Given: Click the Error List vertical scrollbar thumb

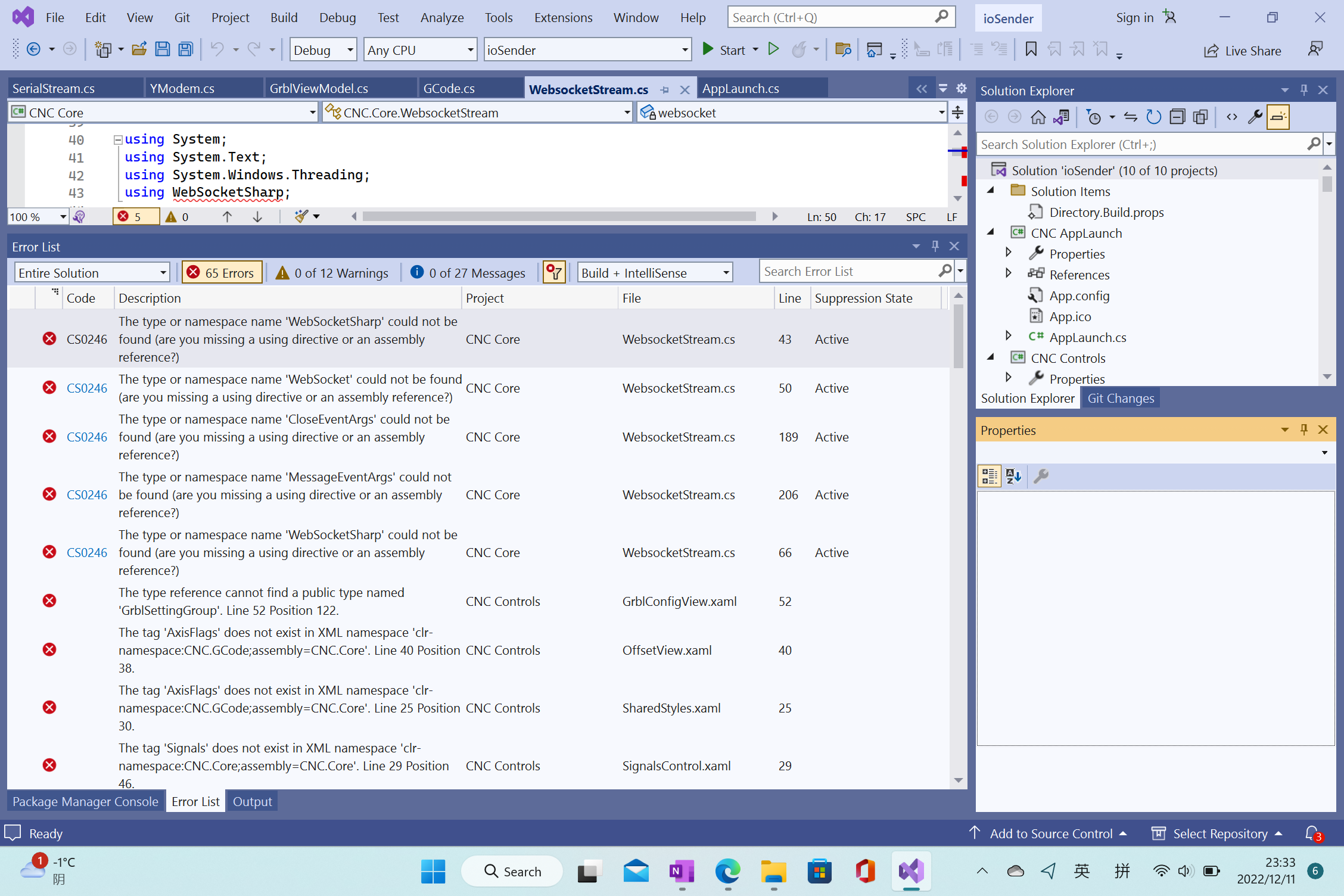Looking at the screenshot, I should [x=958, y=337].
